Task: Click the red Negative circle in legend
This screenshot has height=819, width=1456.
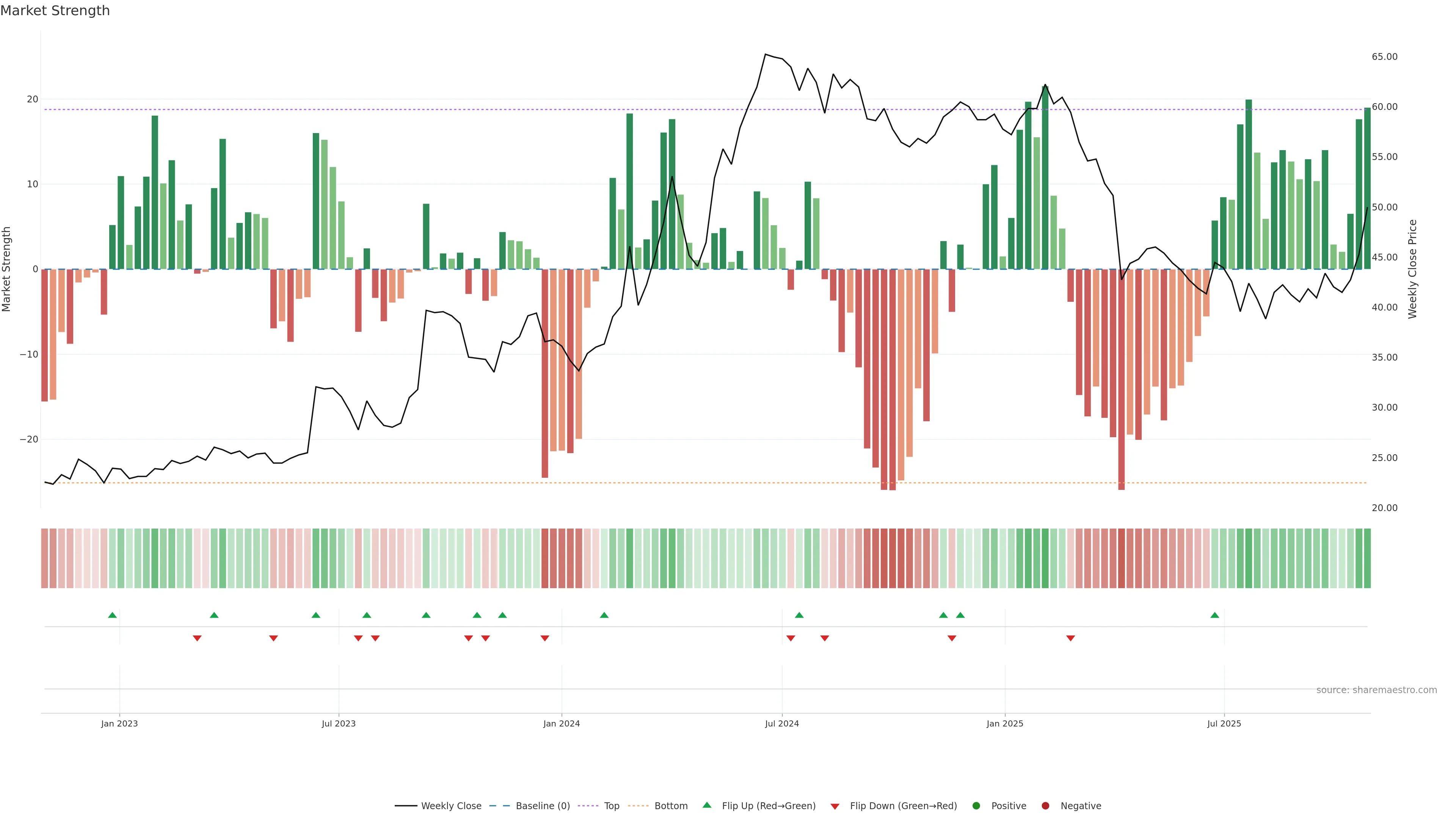Action: click(1045, 806)
